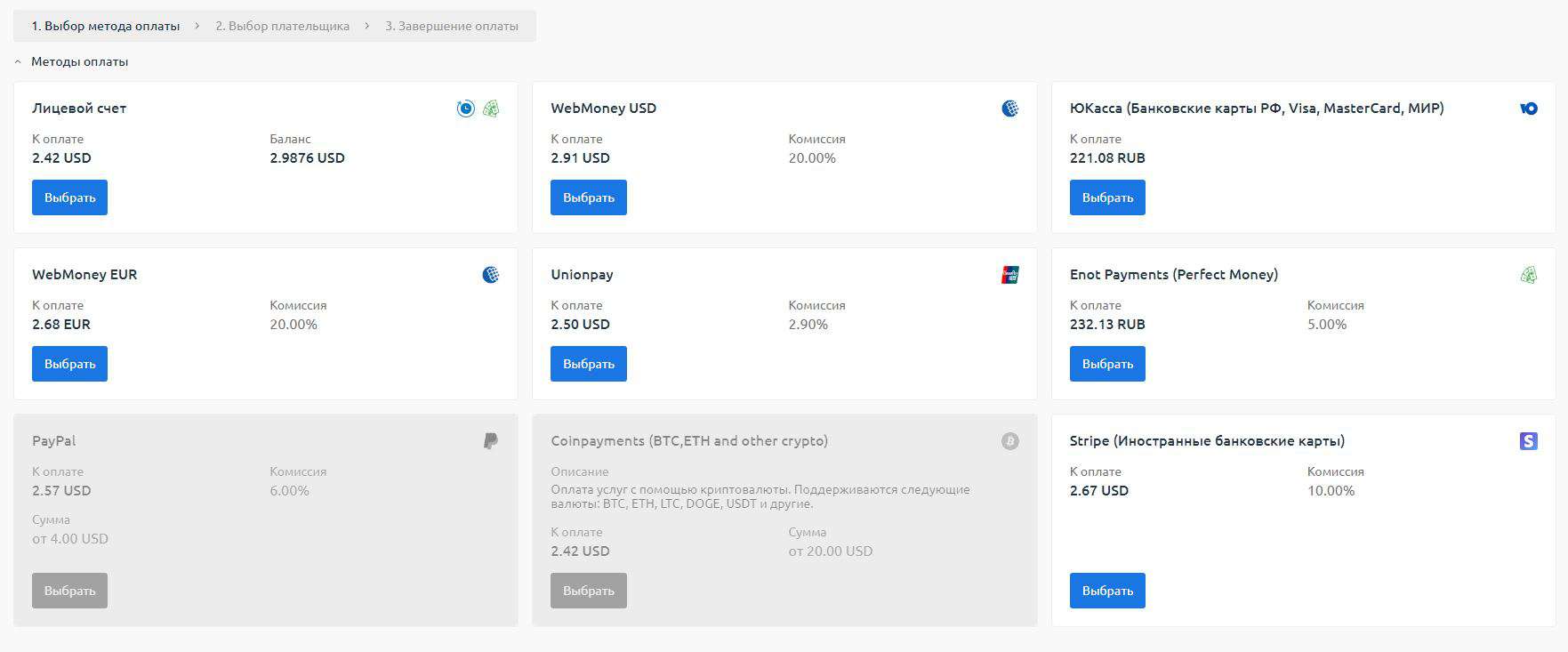Choose Unionpay with its Выбрать button

(x=589, y=364)
